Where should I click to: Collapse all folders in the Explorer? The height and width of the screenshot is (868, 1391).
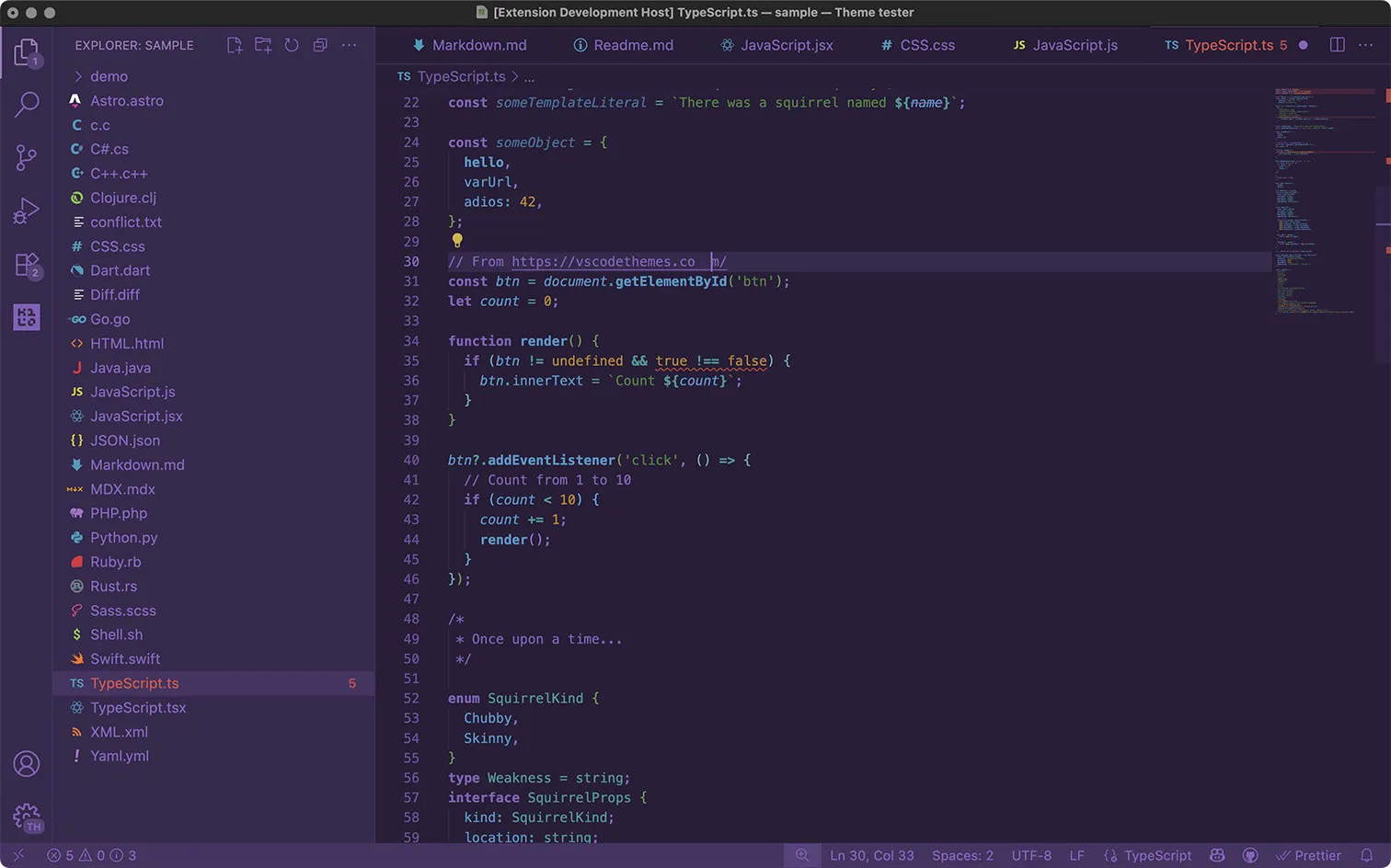point(320,44)
